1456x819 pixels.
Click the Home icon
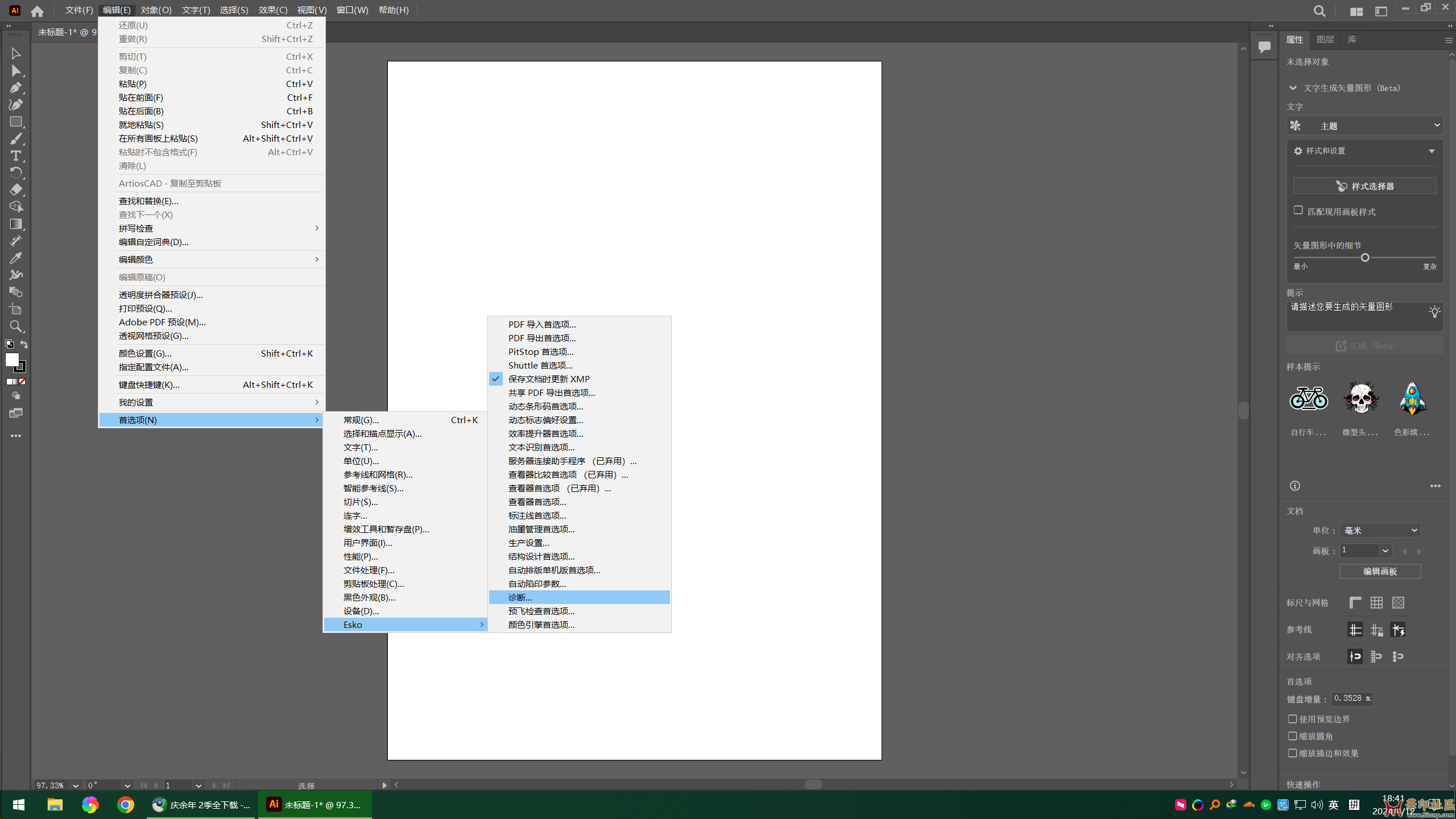pyautogui.click(x=38, y=11)
